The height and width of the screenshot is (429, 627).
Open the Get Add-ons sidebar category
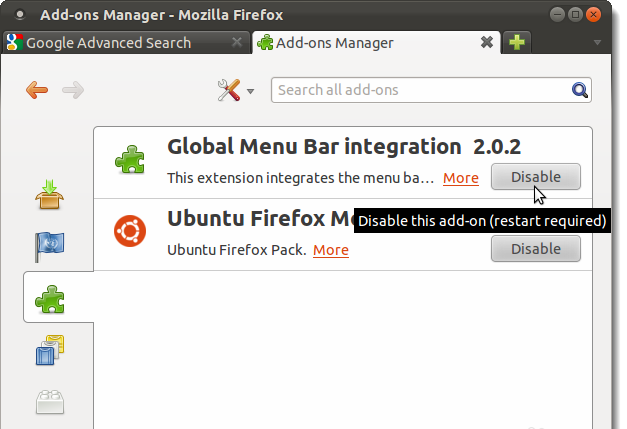point(50,194)
